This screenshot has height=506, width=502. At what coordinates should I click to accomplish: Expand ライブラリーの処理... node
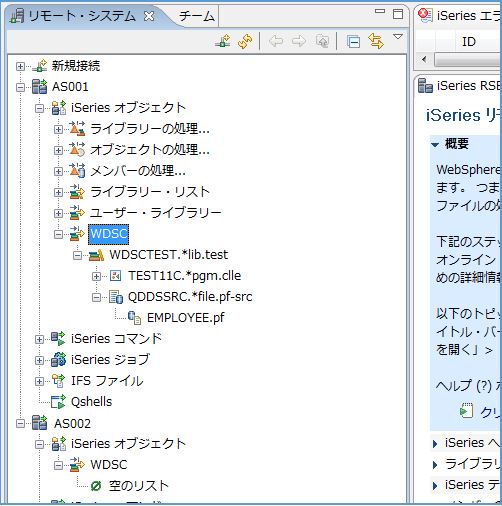58,129
